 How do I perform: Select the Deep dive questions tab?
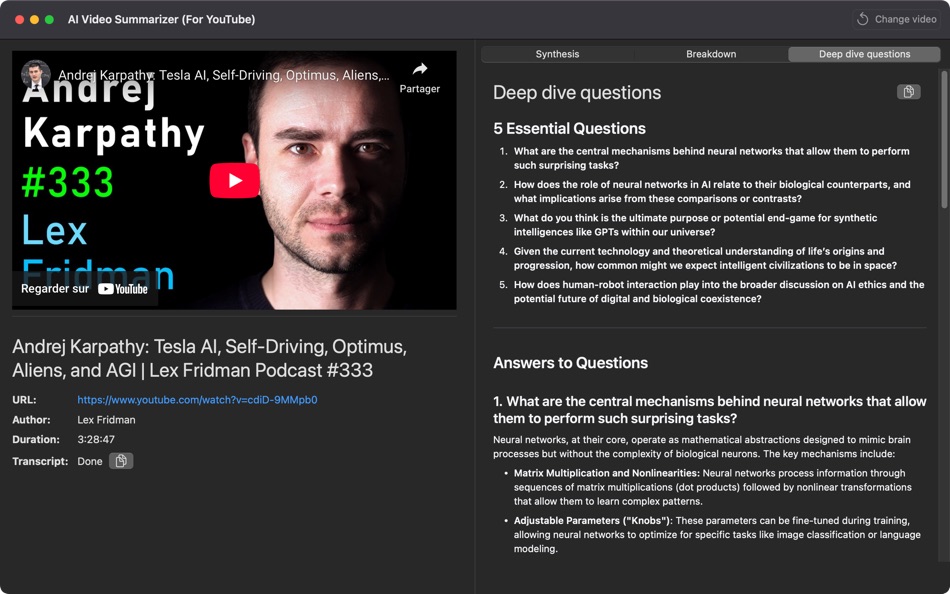point(864,54)
